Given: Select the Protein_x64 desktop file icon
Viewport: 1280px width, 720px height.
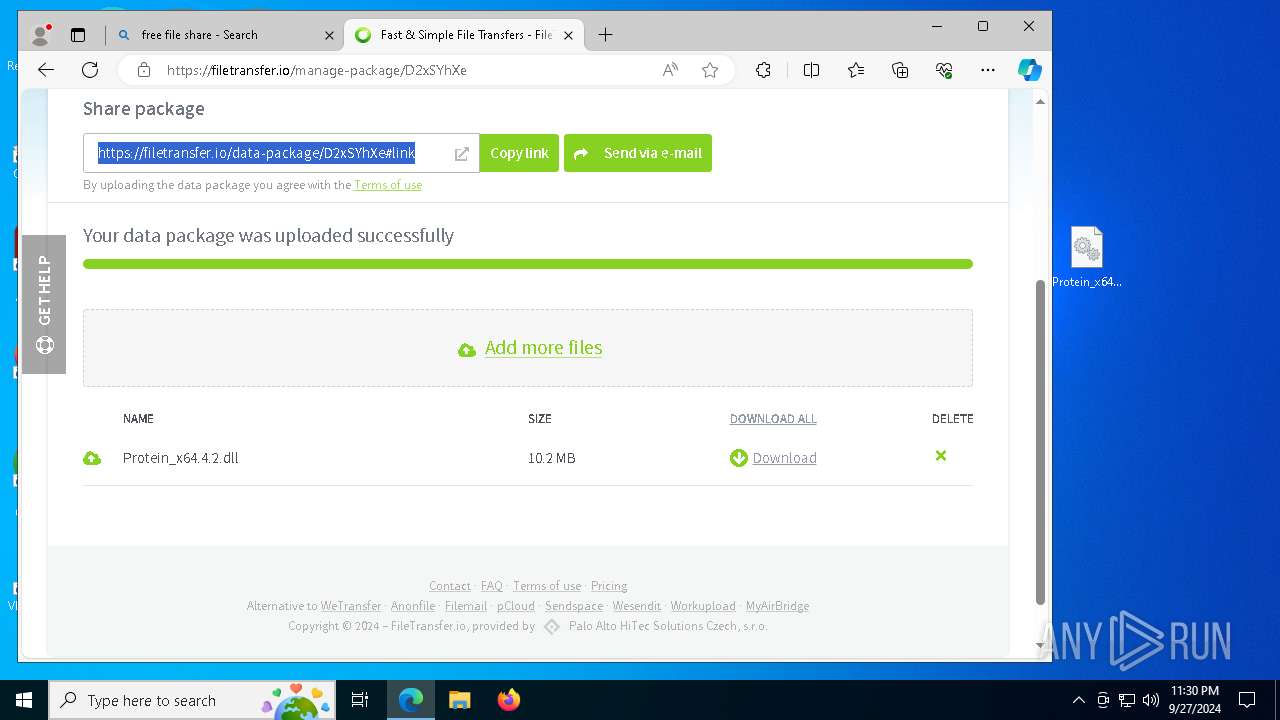Looking at the screenshot, I should (x=1087, y=257).
